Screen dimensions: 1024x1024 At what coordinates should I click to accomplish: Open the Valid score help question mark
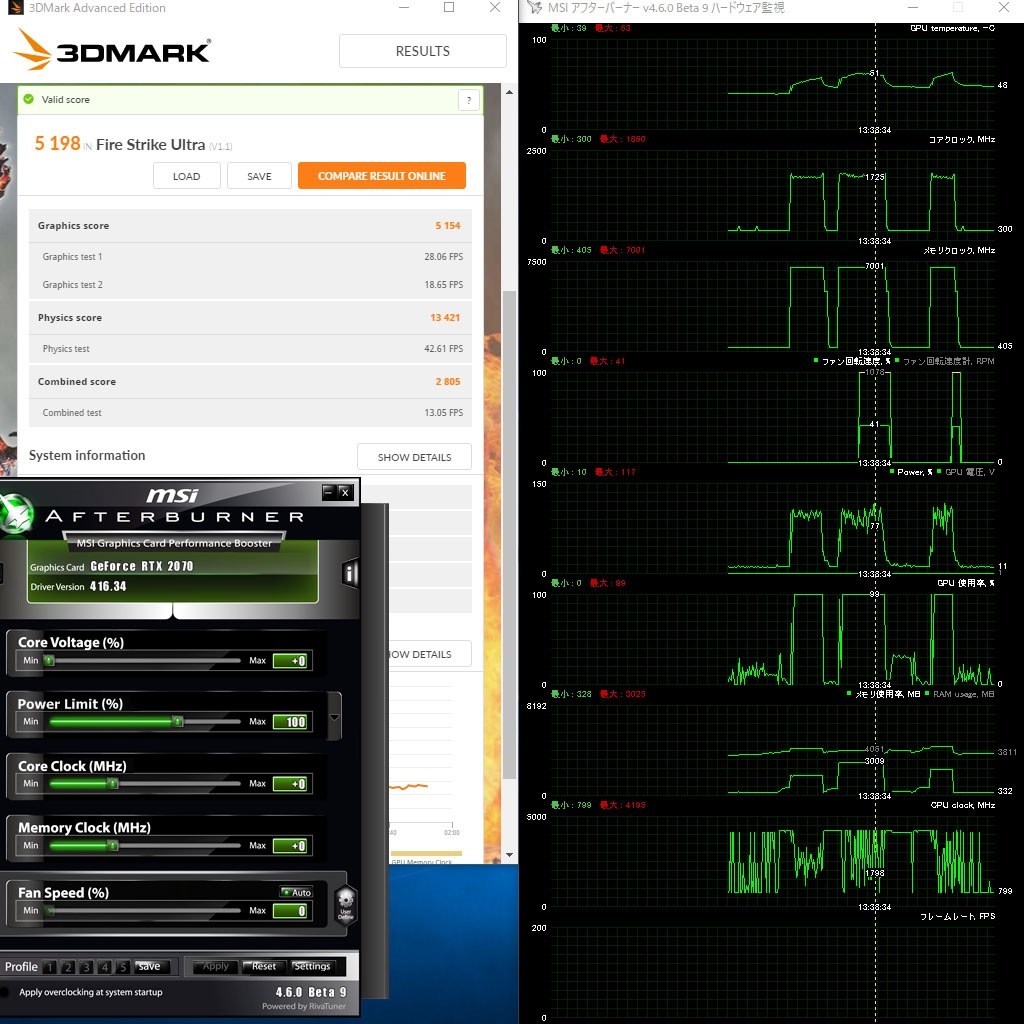[468, 100]
